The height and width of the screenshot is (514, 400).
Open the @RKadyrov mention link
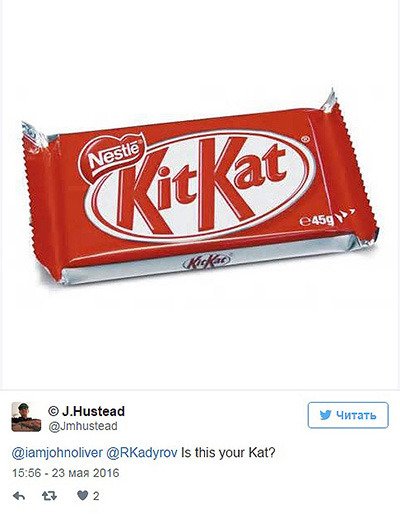[x=142, y=453]
